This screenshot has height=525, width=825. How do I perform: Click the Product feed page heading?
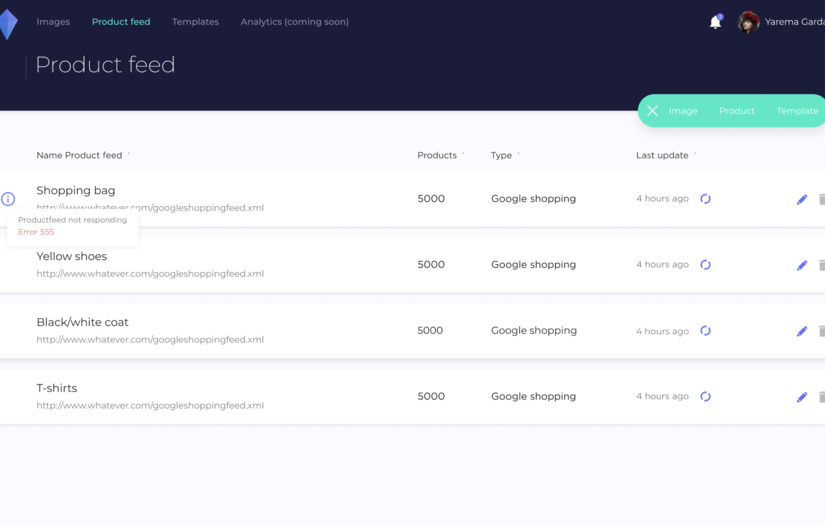click(x=105, y=65)
